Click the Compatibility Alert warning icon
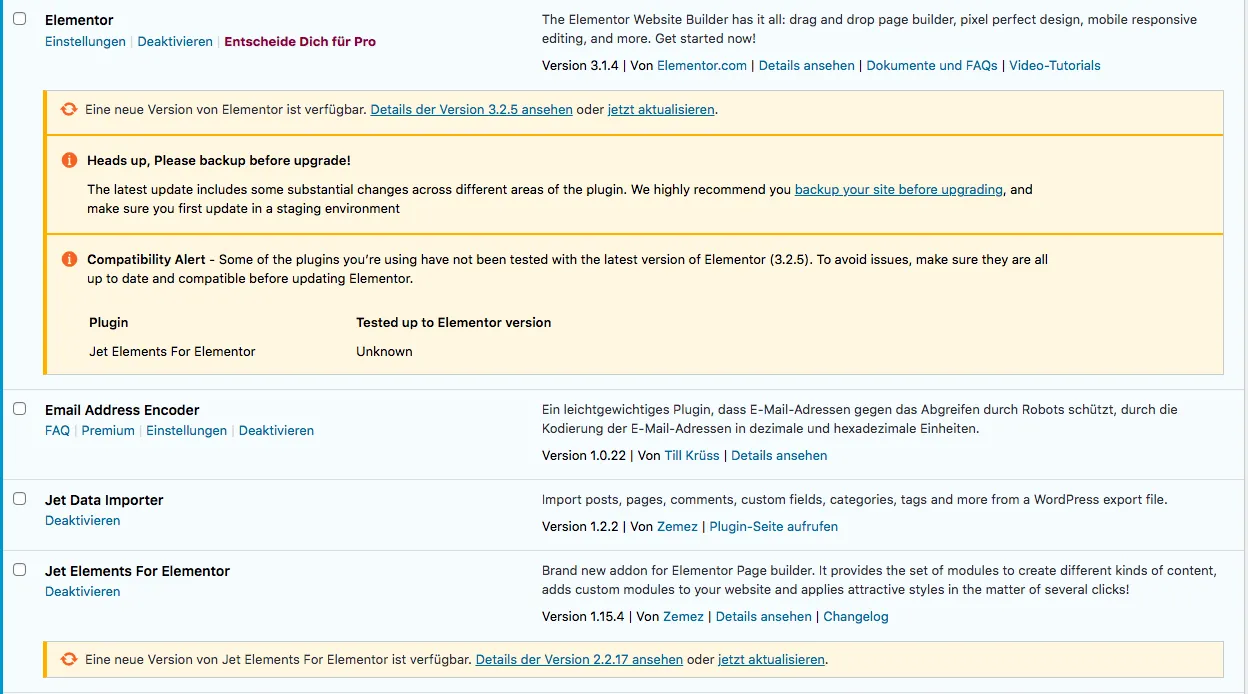The height and width of the screenshot is (694, 1248). [x=69, y=259]
